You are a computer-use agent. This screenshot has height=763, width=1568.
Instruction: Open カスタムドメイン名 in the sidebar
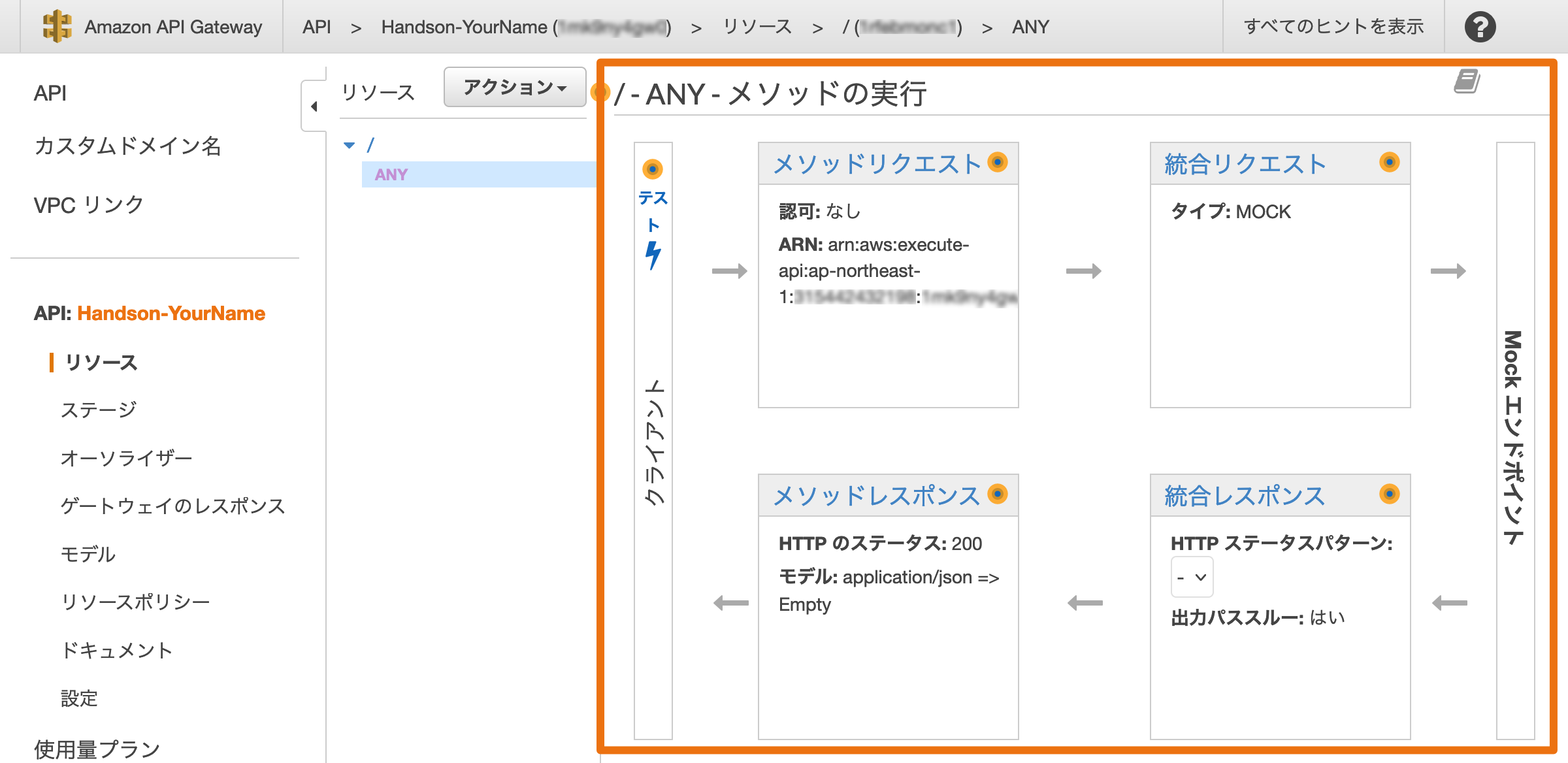128,146
